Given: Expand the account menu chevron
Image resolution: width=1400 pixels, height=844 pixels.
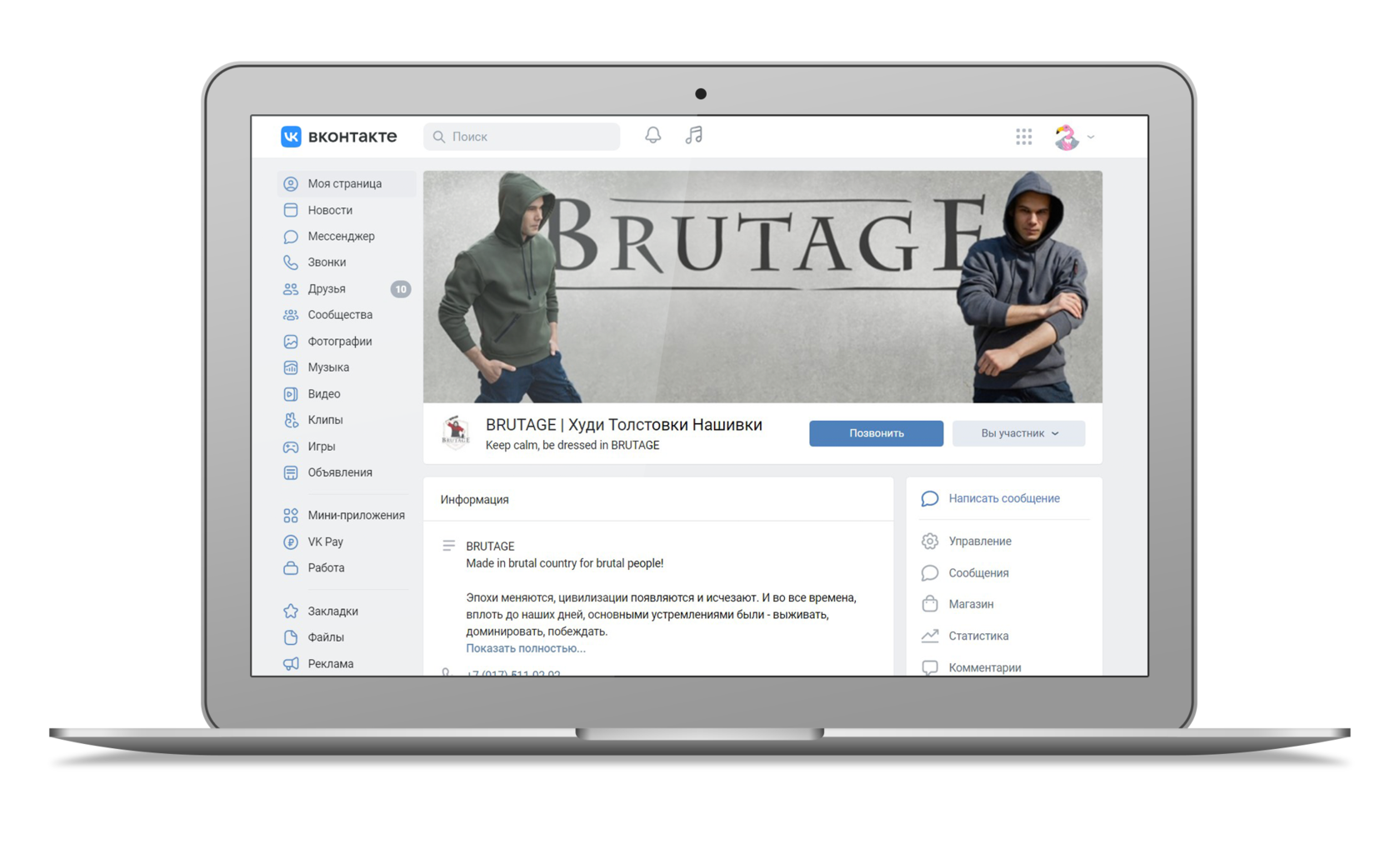Looking at the screenshot, I should click(1091, 137).
